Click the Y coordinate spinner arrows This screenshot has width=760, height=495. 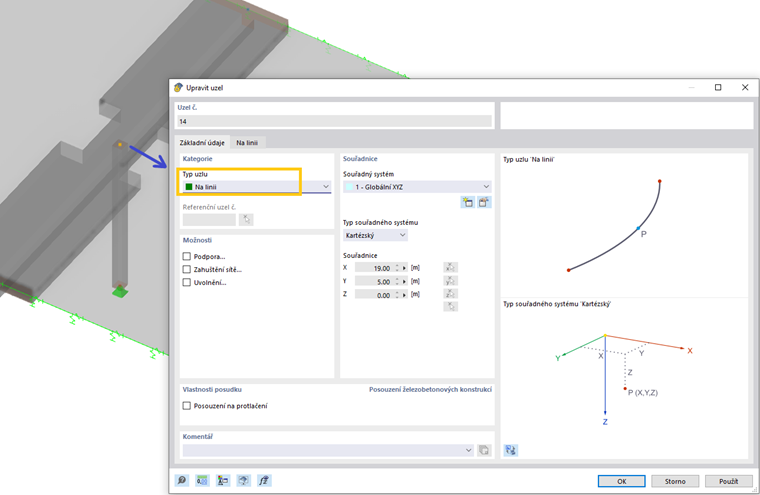pyautogui.click(x=397, y=281)
